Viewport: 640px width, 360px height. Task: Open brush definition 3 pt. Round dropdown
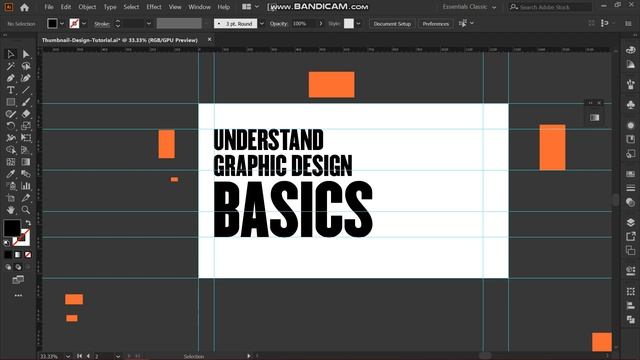(262, 24)
